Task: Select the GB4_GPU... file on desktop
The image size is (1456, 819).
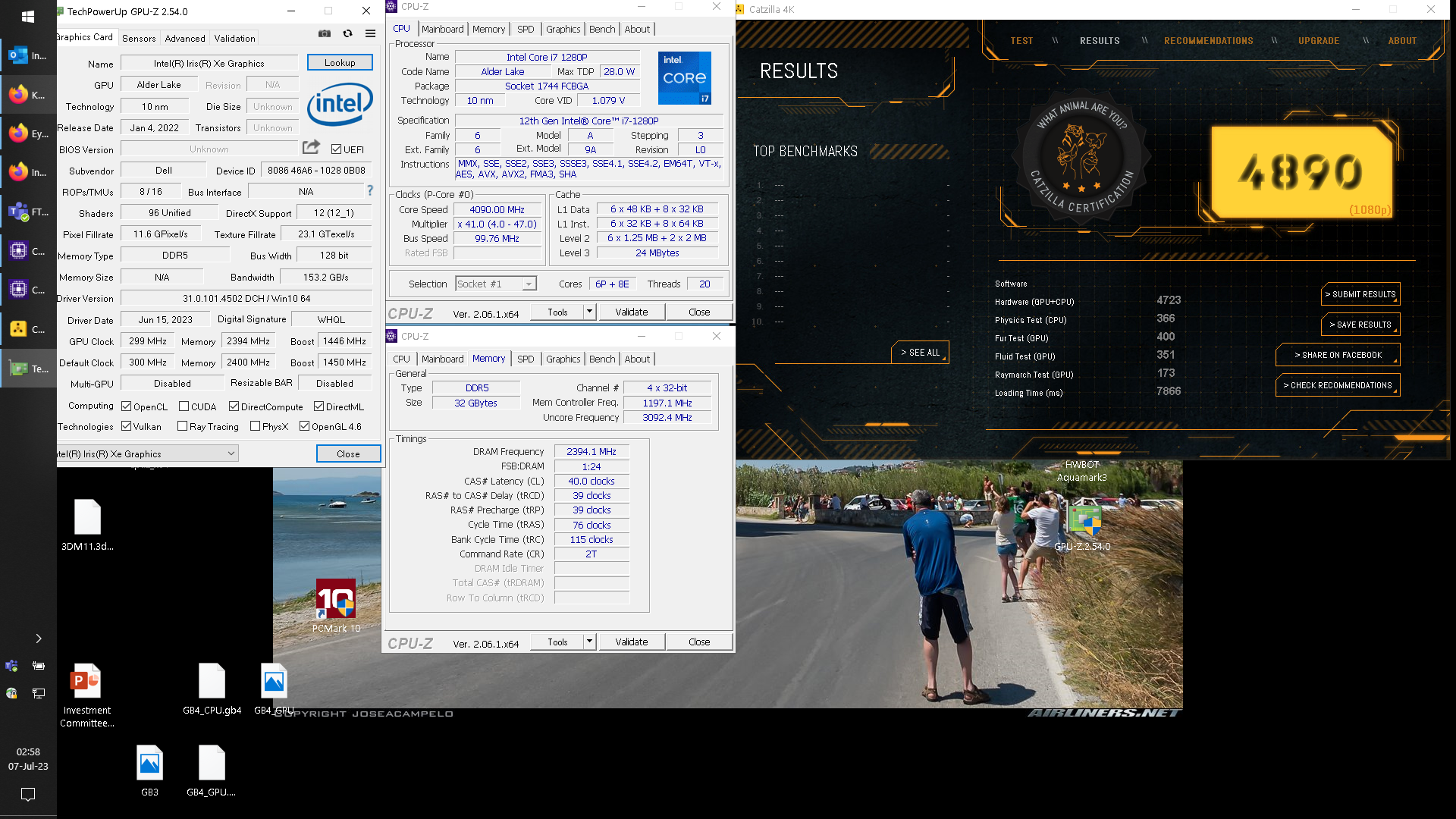Action: (x=212, y=770)
